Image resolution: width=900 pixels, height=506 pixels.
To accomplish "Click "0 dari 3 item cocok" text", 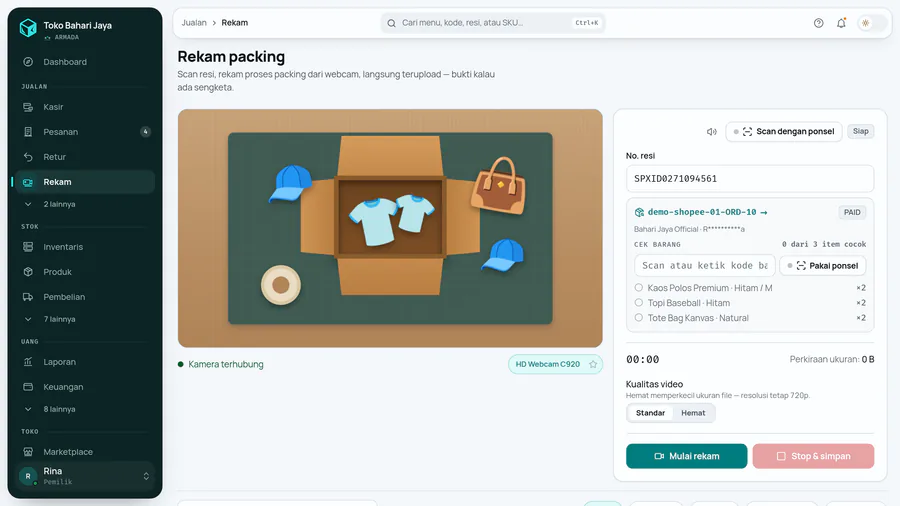I will [x=824, y=244].
